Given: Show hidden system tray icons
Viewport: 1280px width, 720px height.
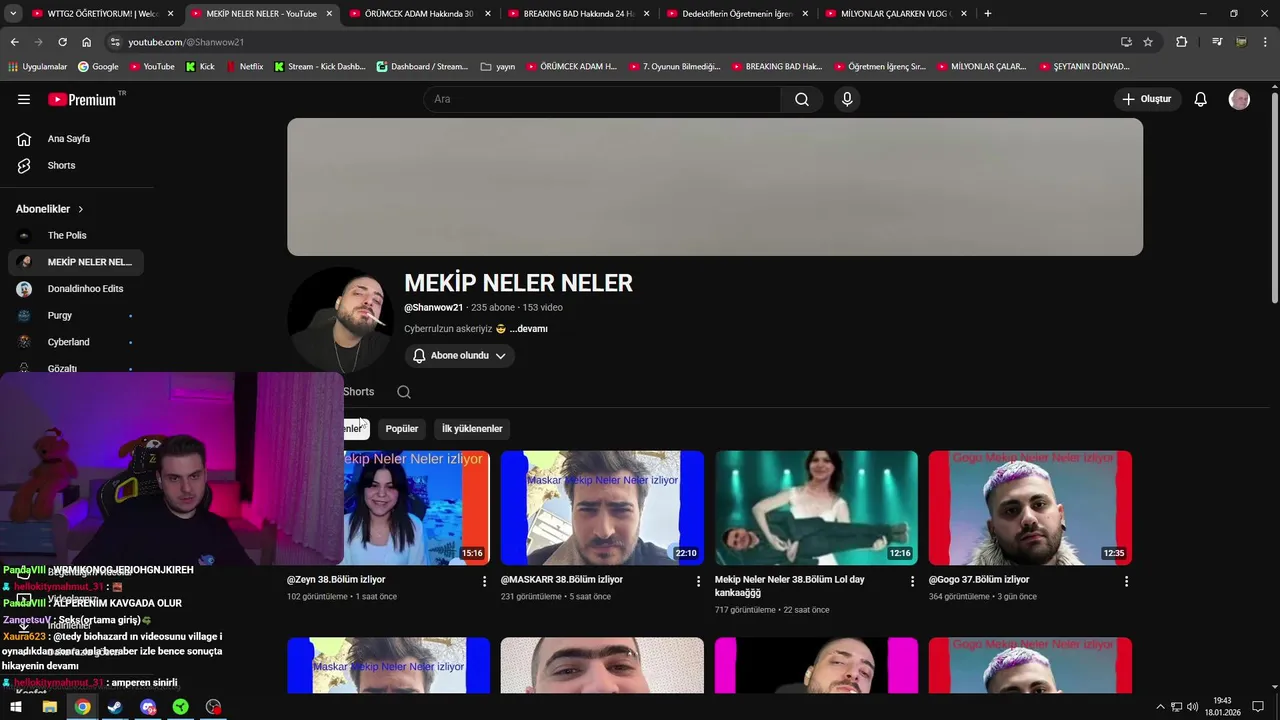Looking at the screenshot, I should [x=1160, y=707].
